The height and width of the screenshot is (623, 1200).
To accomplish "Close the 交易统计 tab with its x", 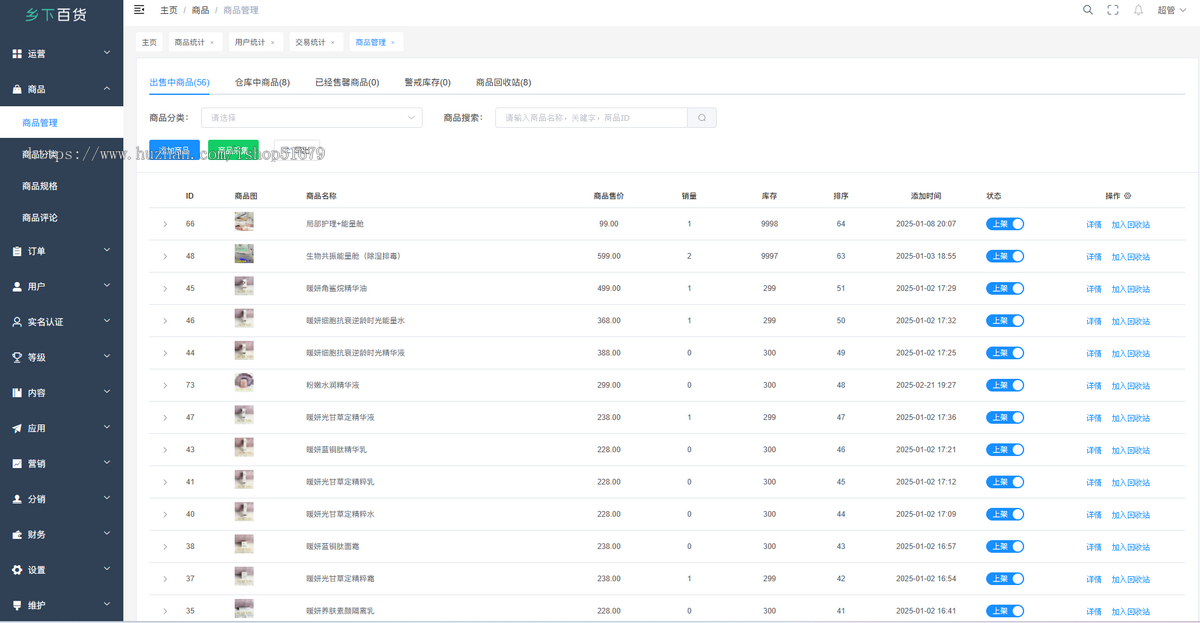I will click(x=332, y=43).
